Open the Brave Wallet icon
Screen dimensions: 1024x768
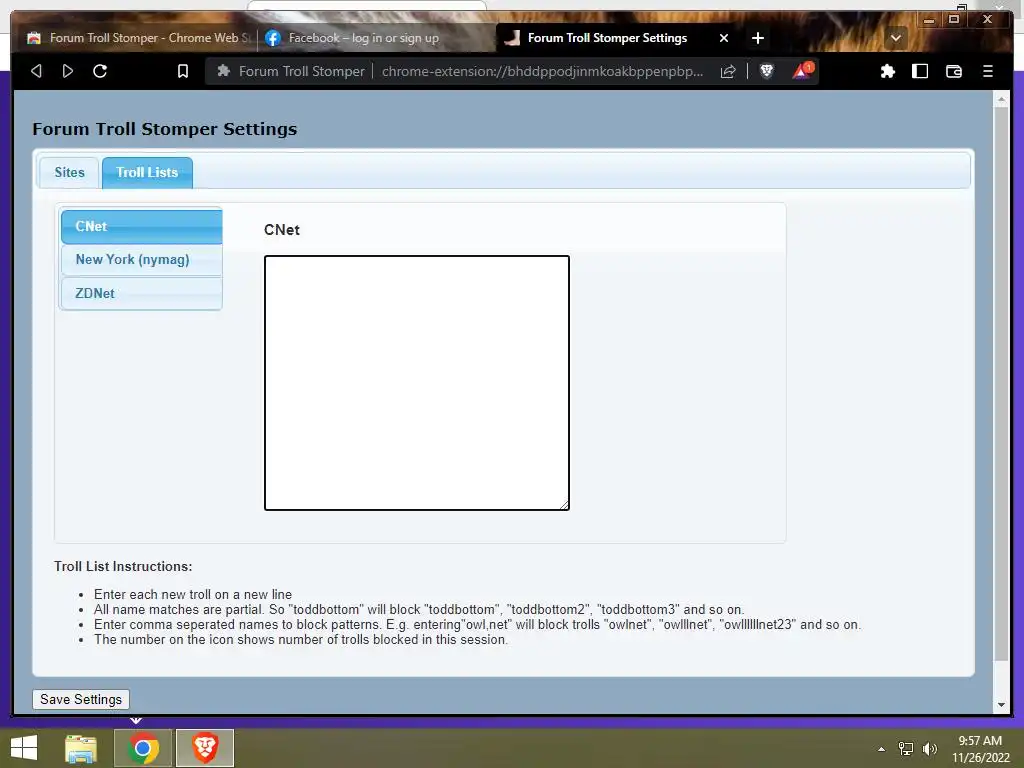pos(954,71)
